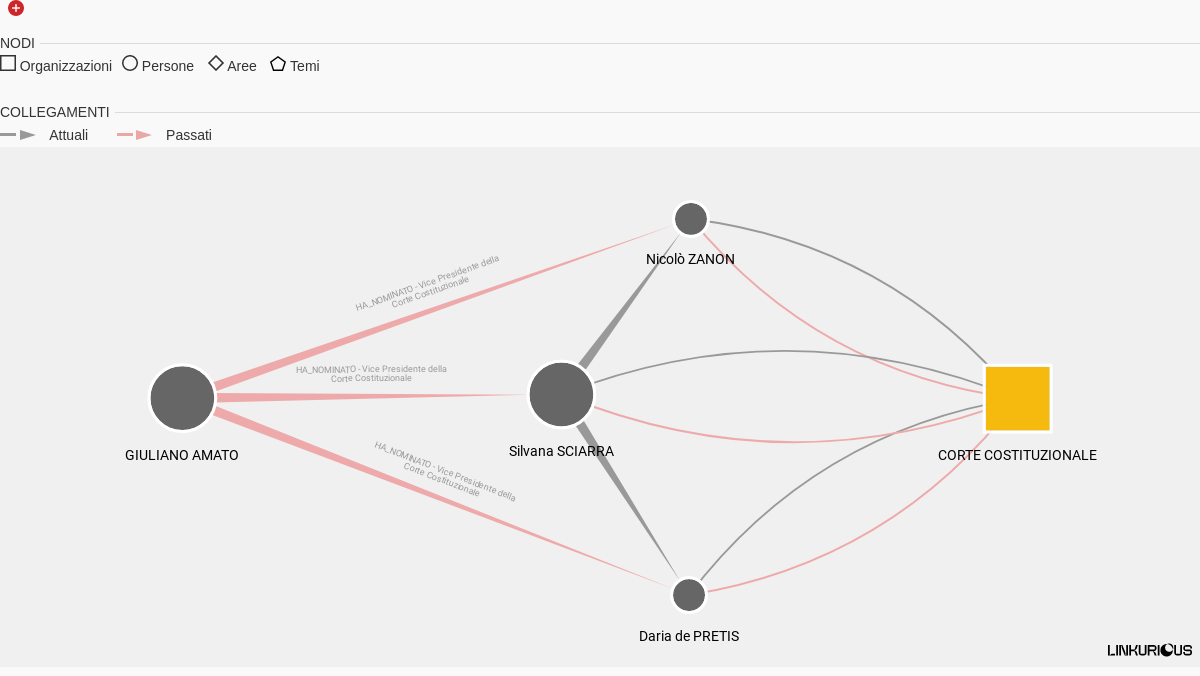Viewport: 1200px width, 676px height.
Task: Select the GIULIANO AMATO person node
Action: point(182,398)
